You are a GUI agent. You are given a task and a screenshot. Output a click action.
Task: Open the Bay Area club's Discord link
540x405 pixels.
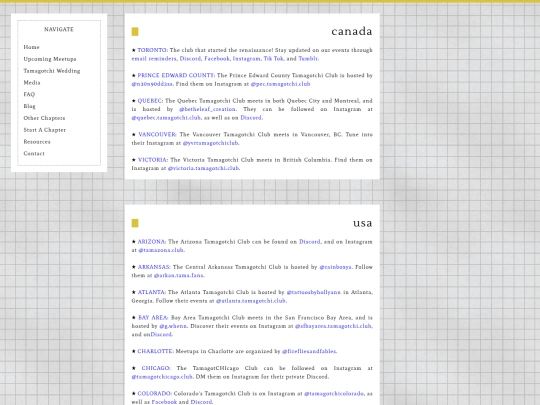[161, 335]
